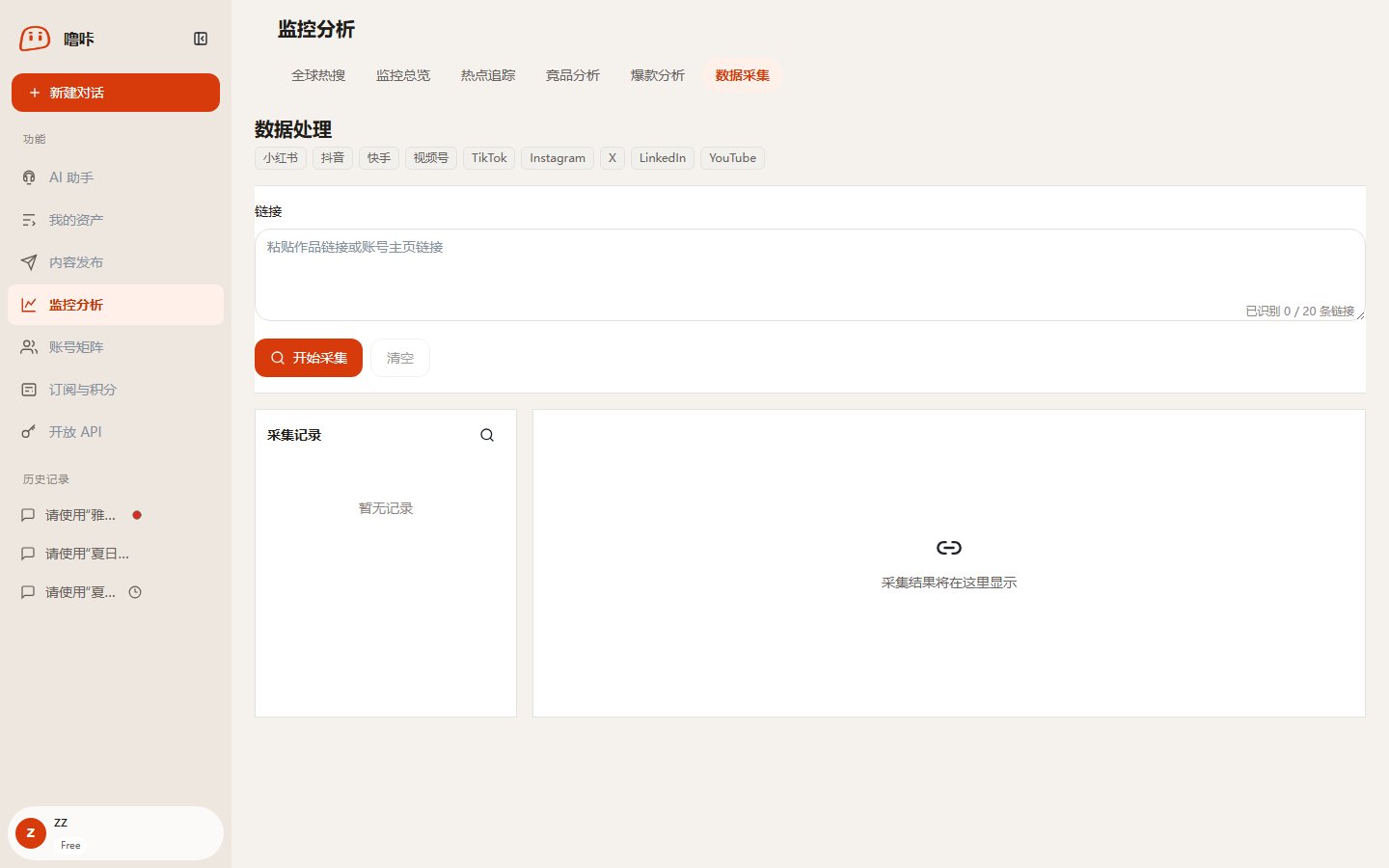Image resolution: width=1389 pixels, height=868 pixels.
Task: Click the 快手 platform tag
Action: click(x=379, y=158)
